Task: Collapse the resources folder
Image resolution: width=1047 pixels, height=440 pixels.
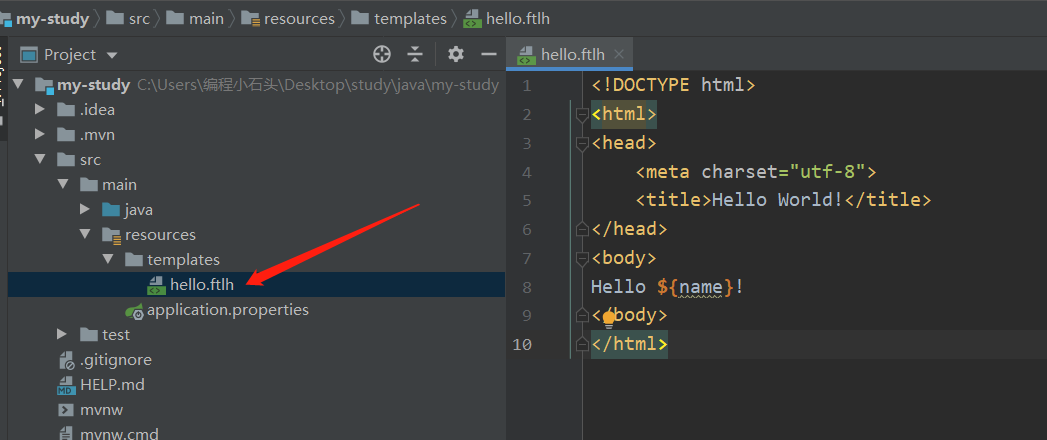Action: coord(85,234)
